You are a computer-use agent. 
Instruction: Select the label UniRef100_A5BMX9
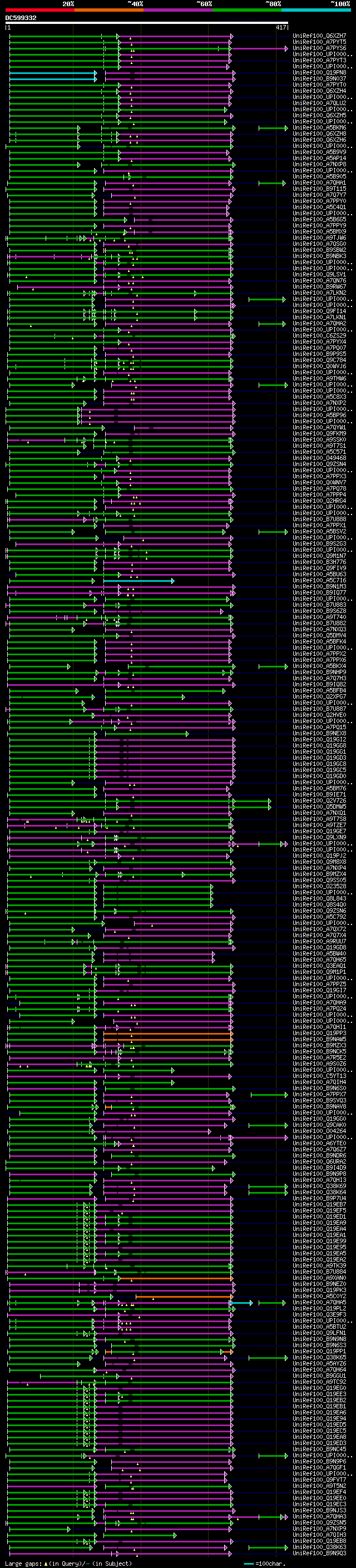(319, 232)
